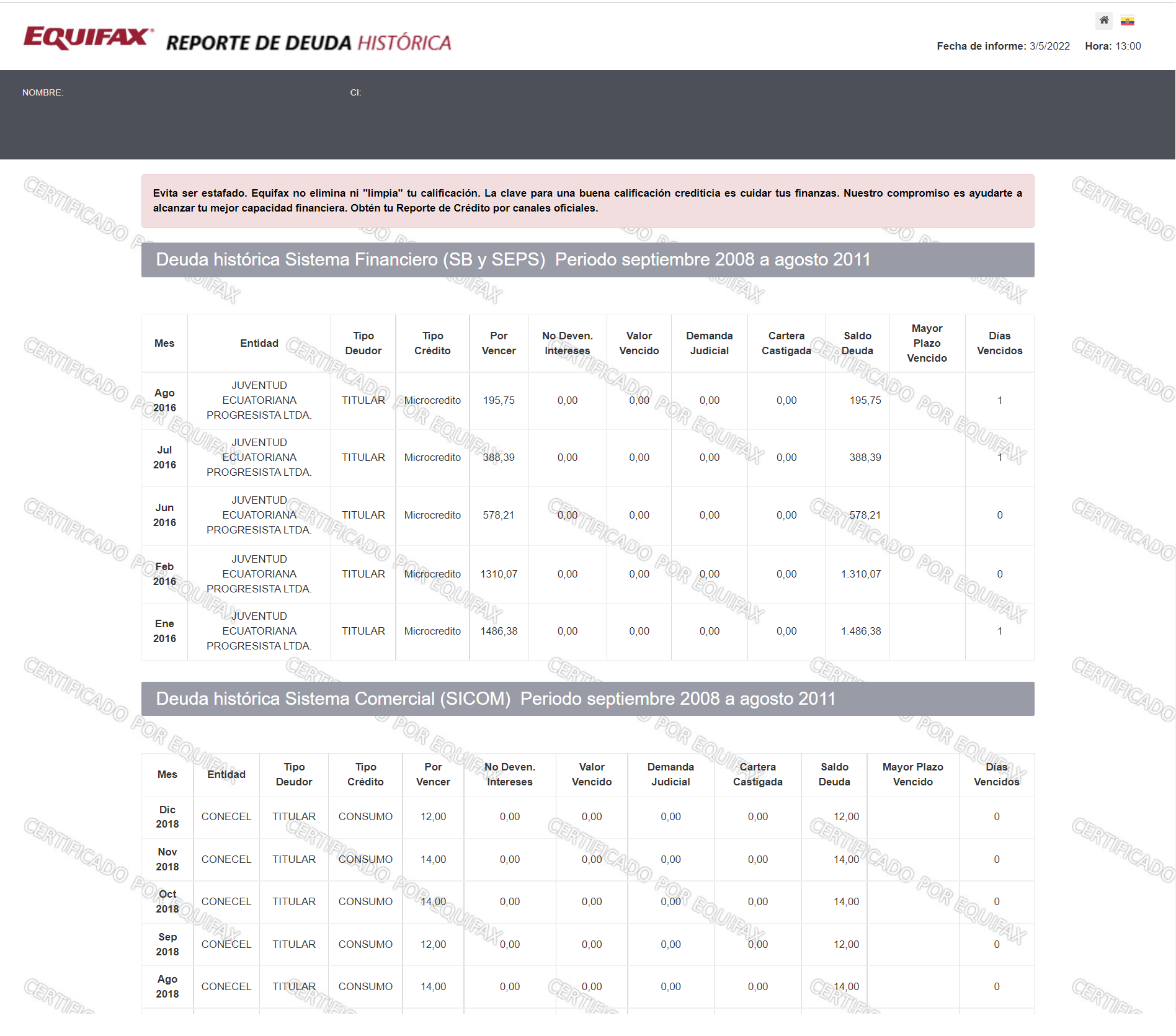Select the 'Jul 2016' month cell
The image size is (1176, 1036).
(x=164, y=457)
